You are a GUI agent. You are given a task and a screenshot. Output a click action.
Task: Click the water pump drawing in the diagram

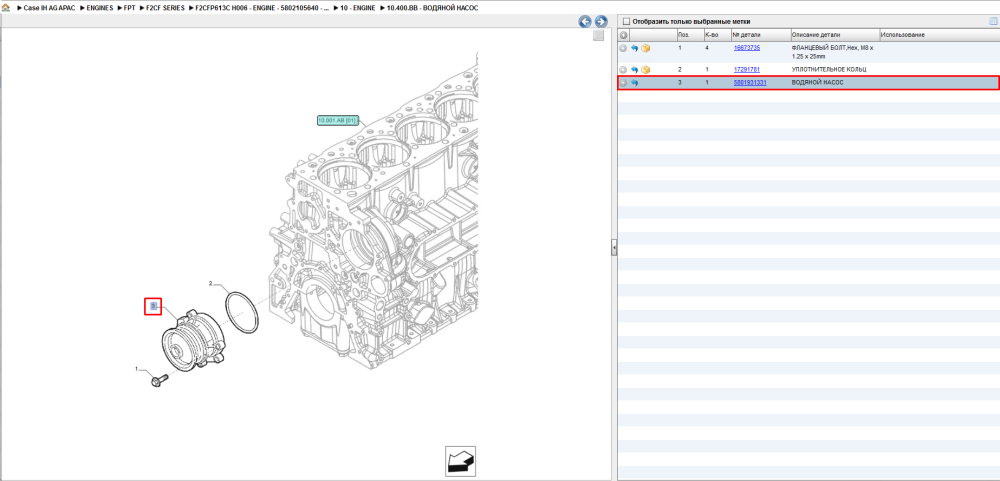tap(195, 341)
